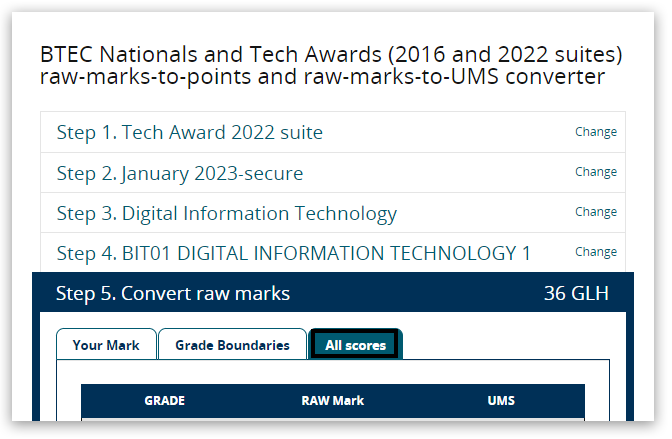
Task: Click the raw-marks-to-UMS converter subtitle line
Action: (322, 76)
